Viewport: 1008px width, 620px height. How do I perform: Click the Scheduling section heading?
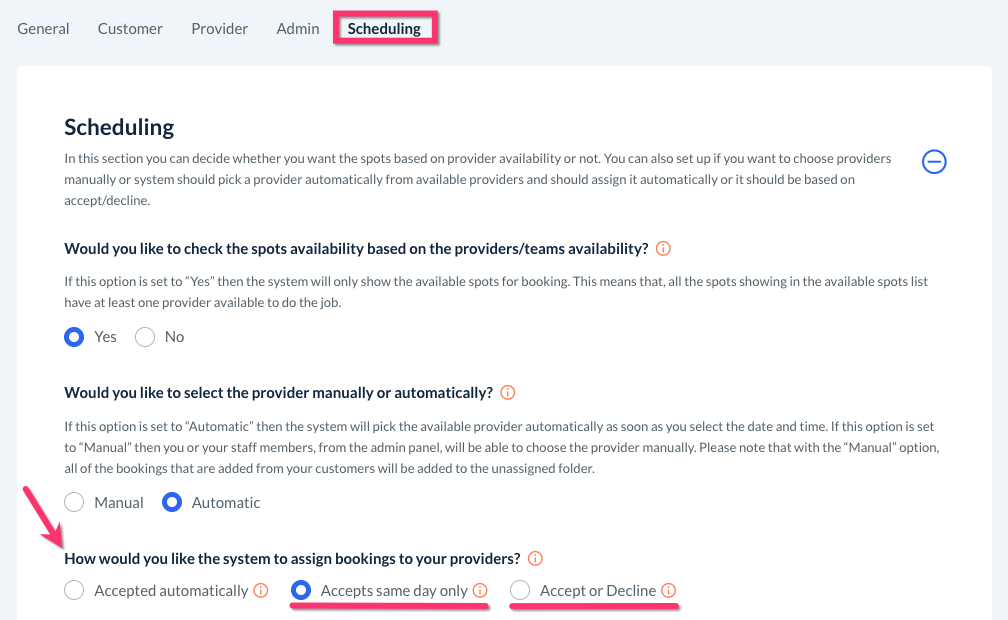point(119,127)
